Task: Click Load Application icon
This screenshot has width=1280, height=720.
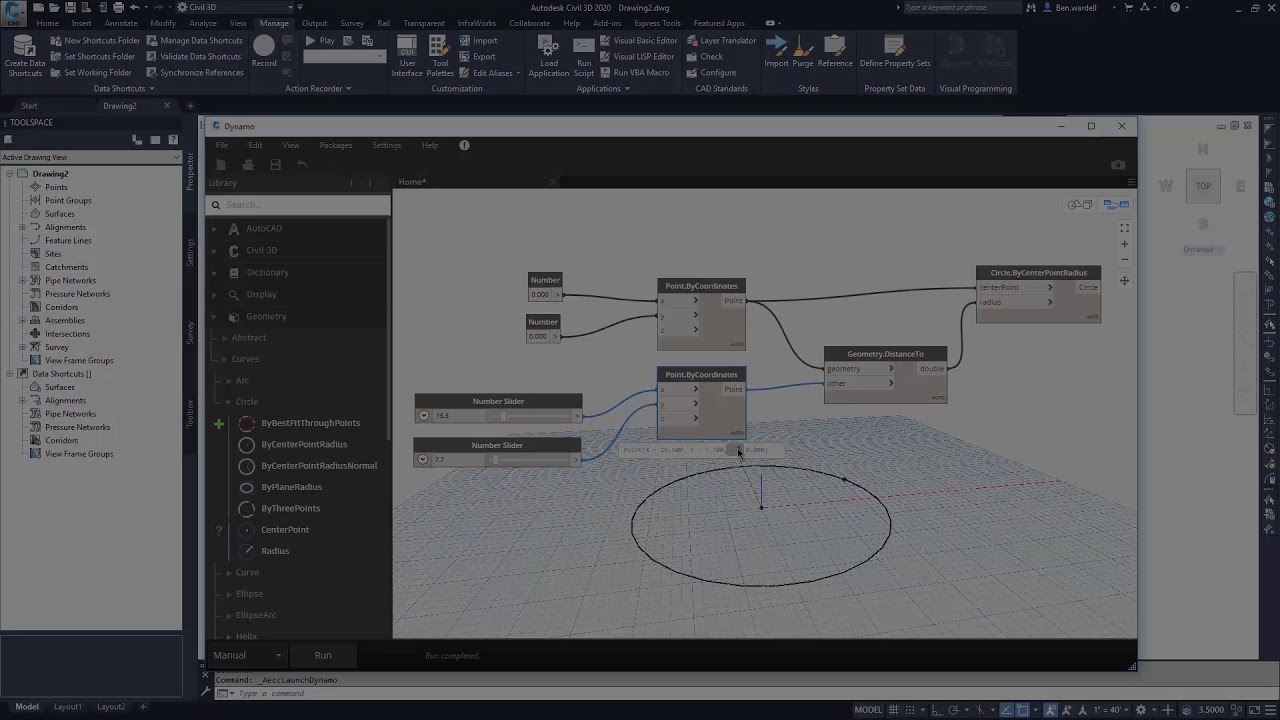Action: pos(548,46)
